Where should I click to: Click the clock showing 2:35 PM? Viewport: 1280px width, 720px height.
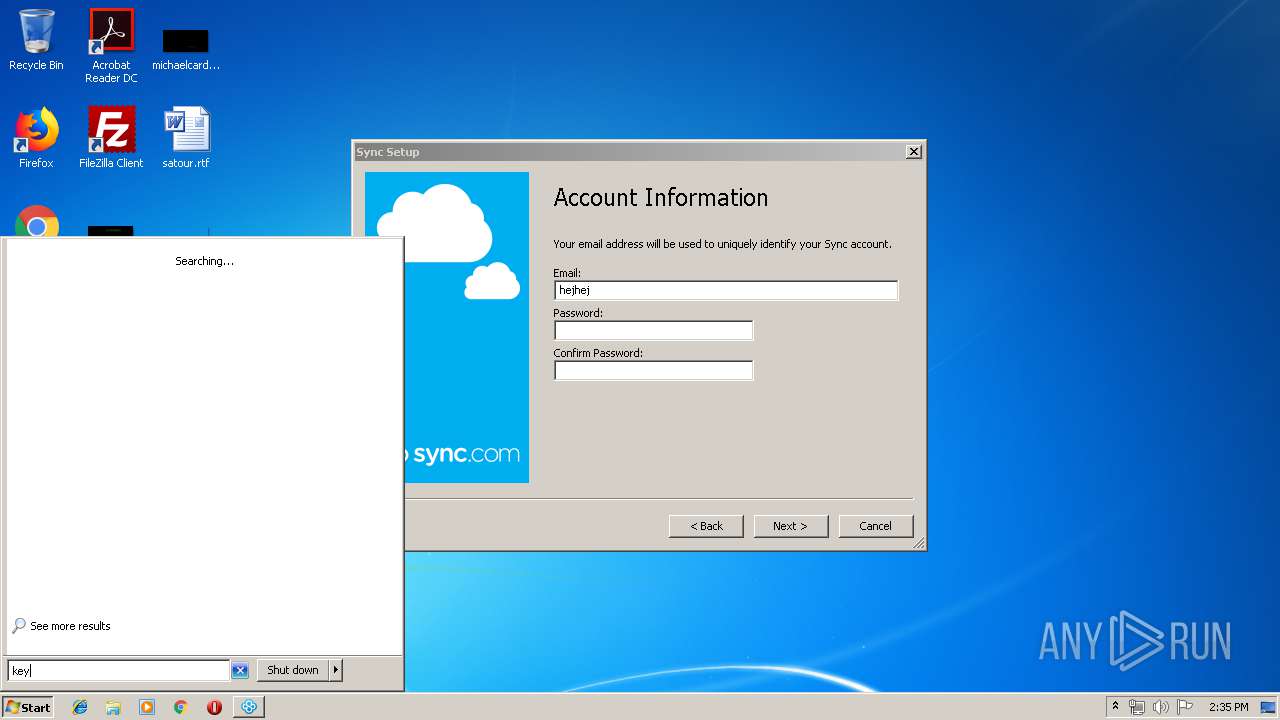pos(1228,707)
